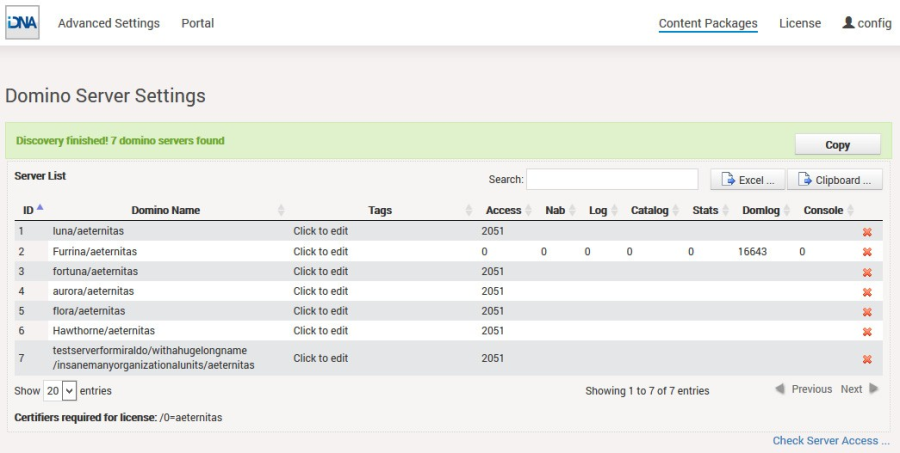Click the long testserverformiraldo server name
The height and width of the screenshot is (453, 900).
pos(153,357)
